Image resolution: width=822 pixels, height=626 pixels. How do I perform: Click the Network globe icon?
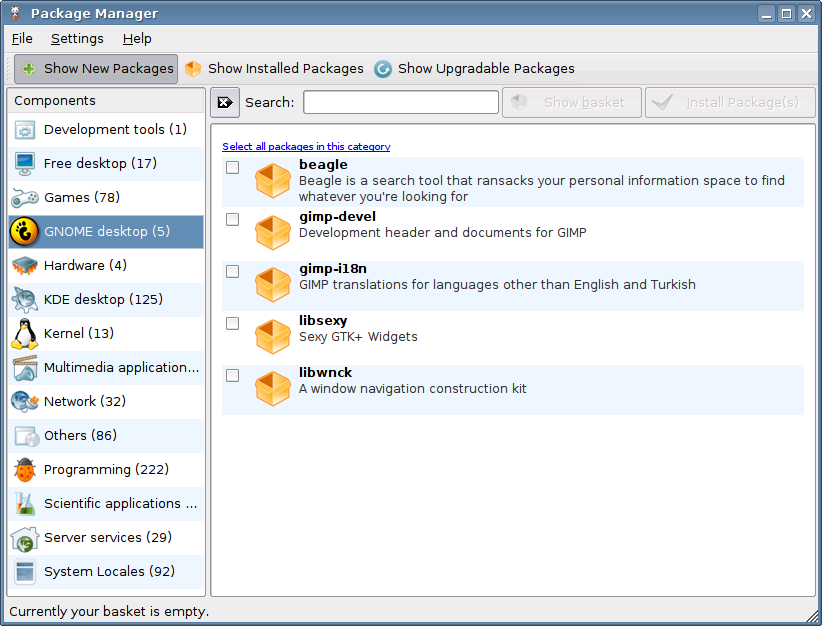[25, 402]
